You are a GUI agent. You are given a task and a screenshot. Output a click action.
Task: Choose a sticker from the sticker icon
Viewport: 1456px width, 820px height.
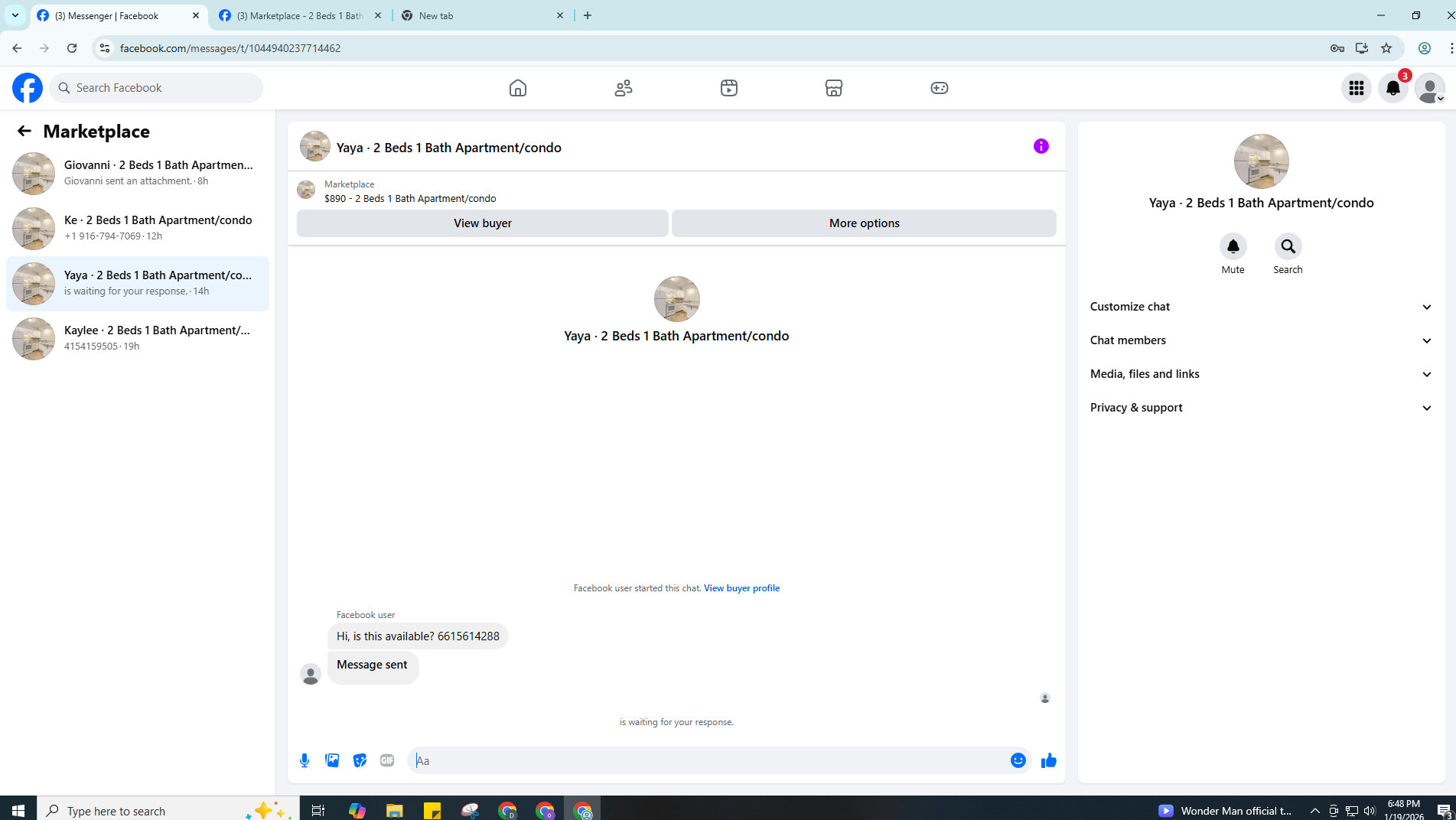(360, 760)
